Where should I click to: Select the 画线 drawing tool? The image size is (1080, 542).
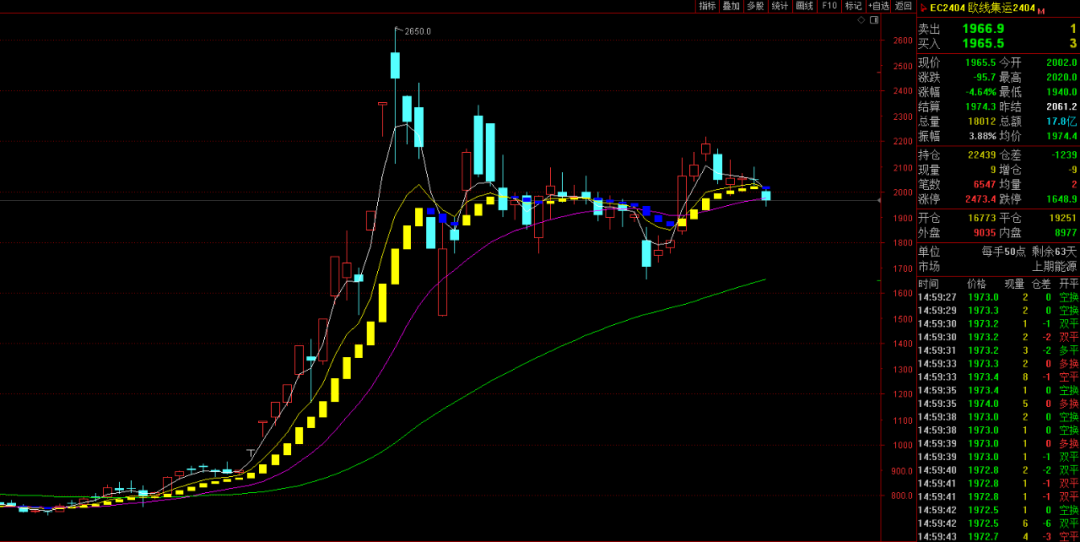(x=804, y=6)
